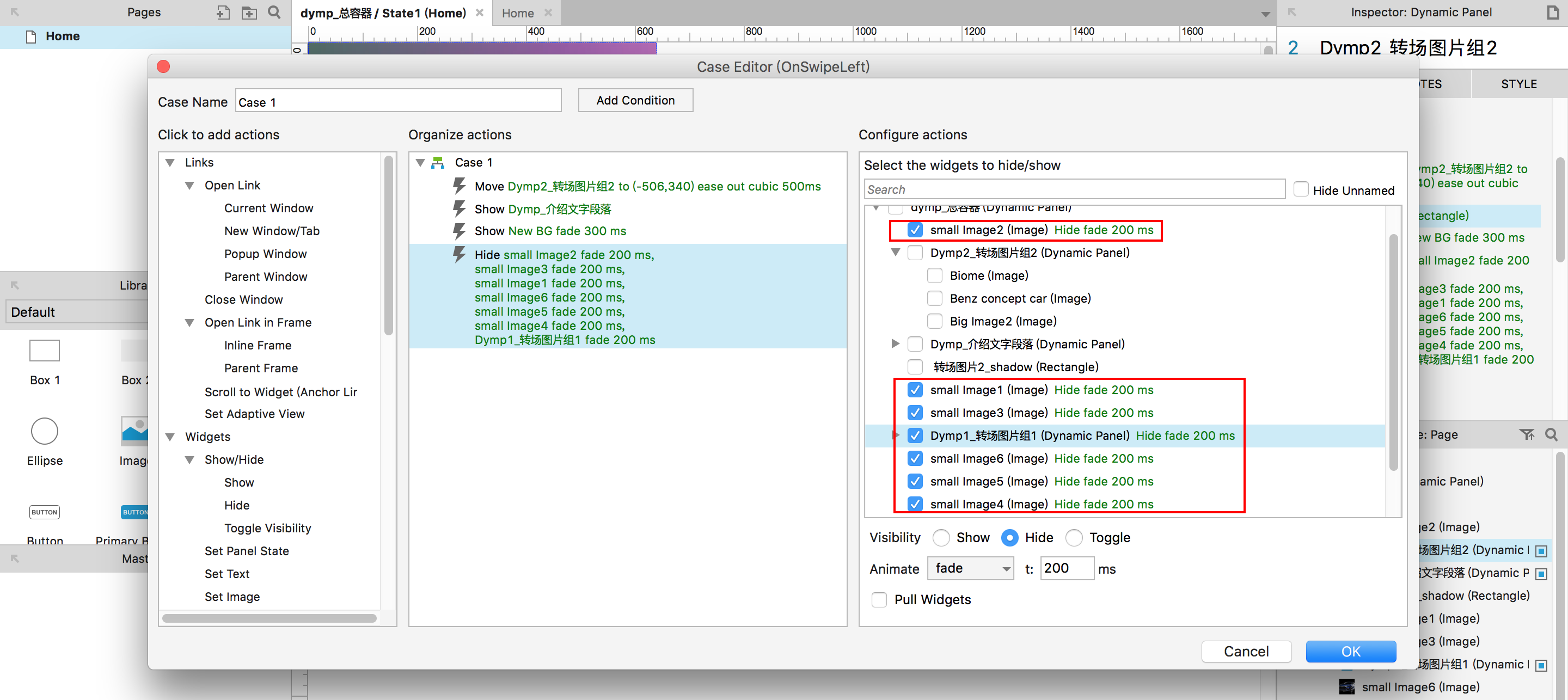Enable the Pull Widgets checkbox
The height and width of the screenshot is (700, 1568).
click(879, 599)
